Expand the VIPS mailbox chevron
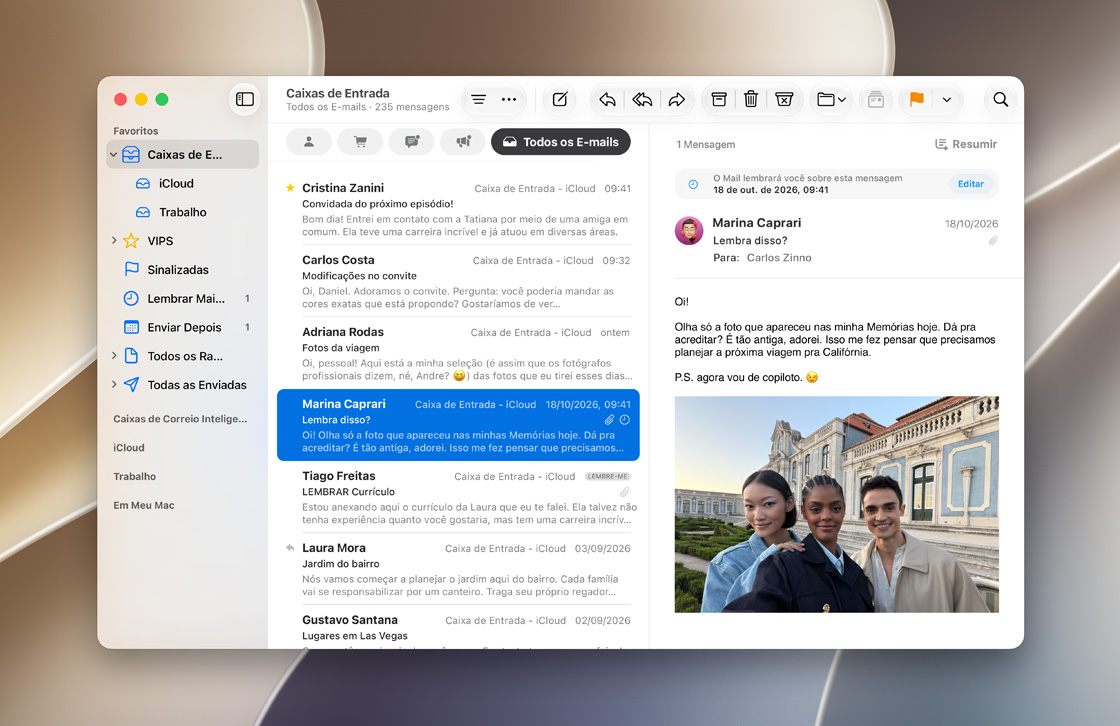 114,241
